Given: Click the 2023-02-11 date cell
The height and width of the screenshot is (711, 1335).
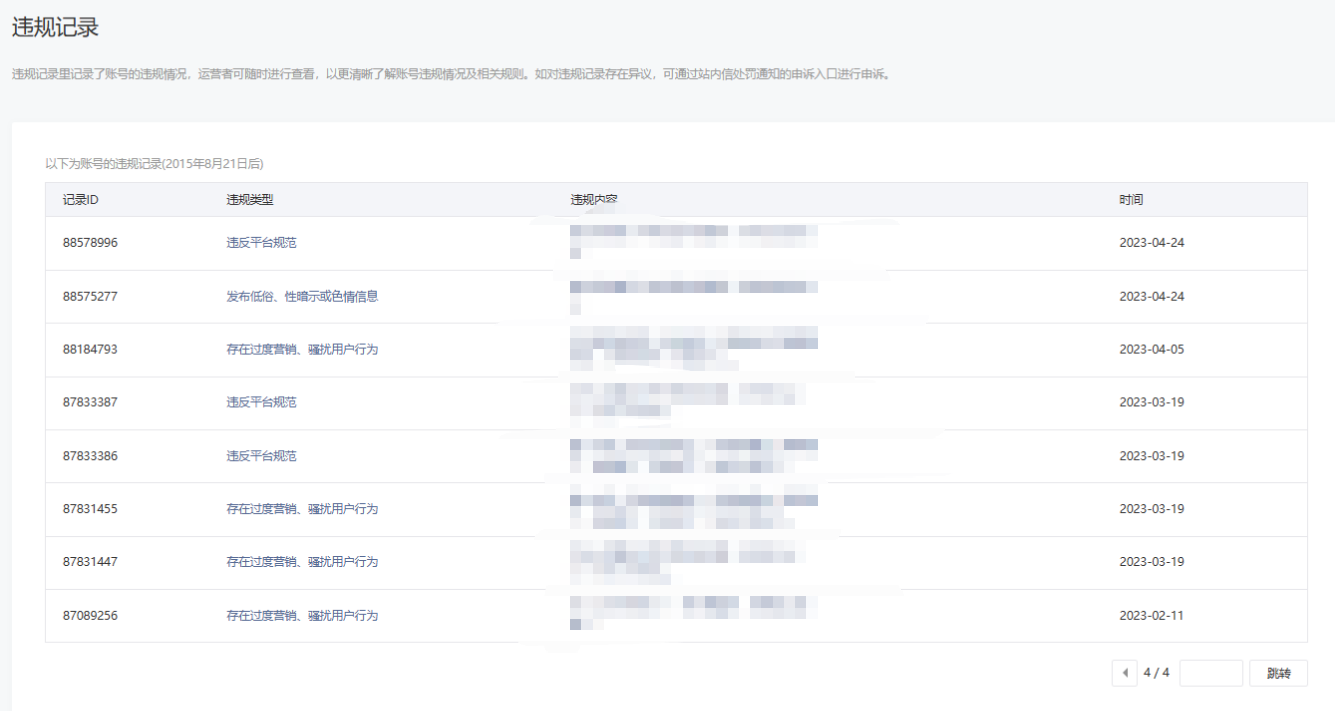Looking at the screenshot, I should coord(1151,616).
